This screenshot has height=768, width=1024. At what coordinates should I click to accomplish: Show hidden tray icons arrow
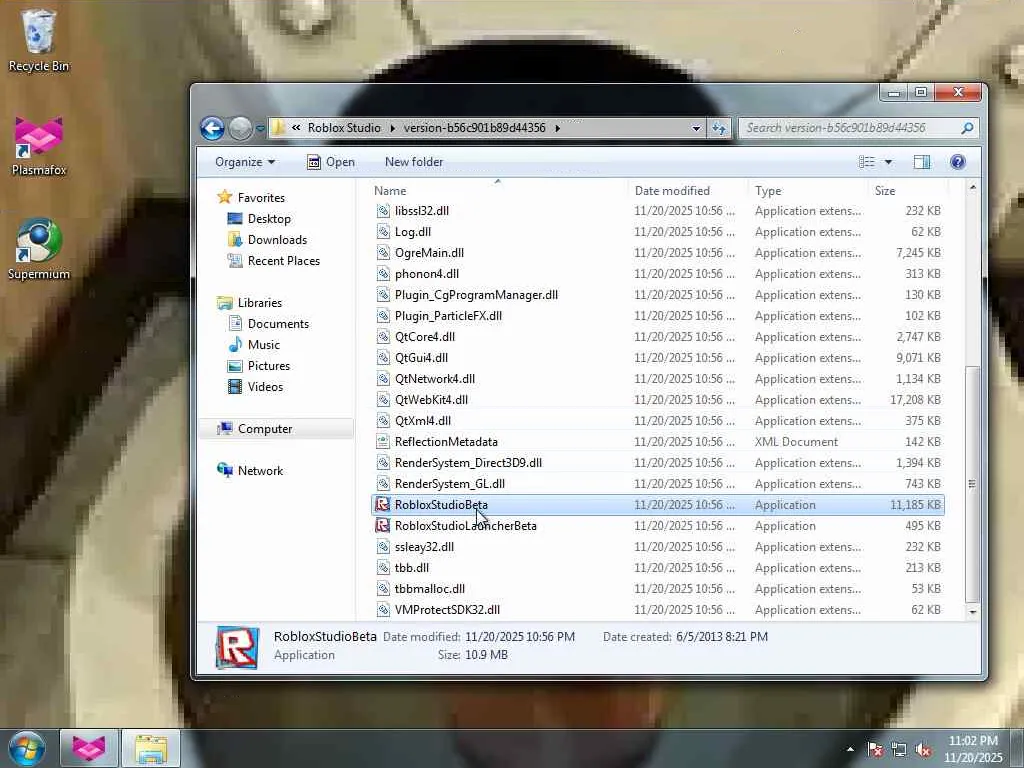pyautogui.click(x=850, y=749)
